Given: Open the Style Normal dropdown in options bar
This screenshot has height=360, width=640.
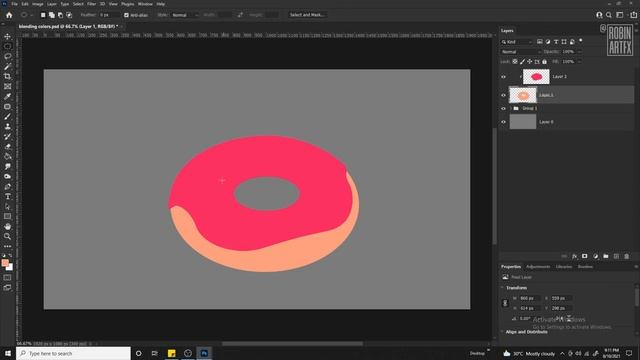Looking at the screenshot, I should [184, 15].
